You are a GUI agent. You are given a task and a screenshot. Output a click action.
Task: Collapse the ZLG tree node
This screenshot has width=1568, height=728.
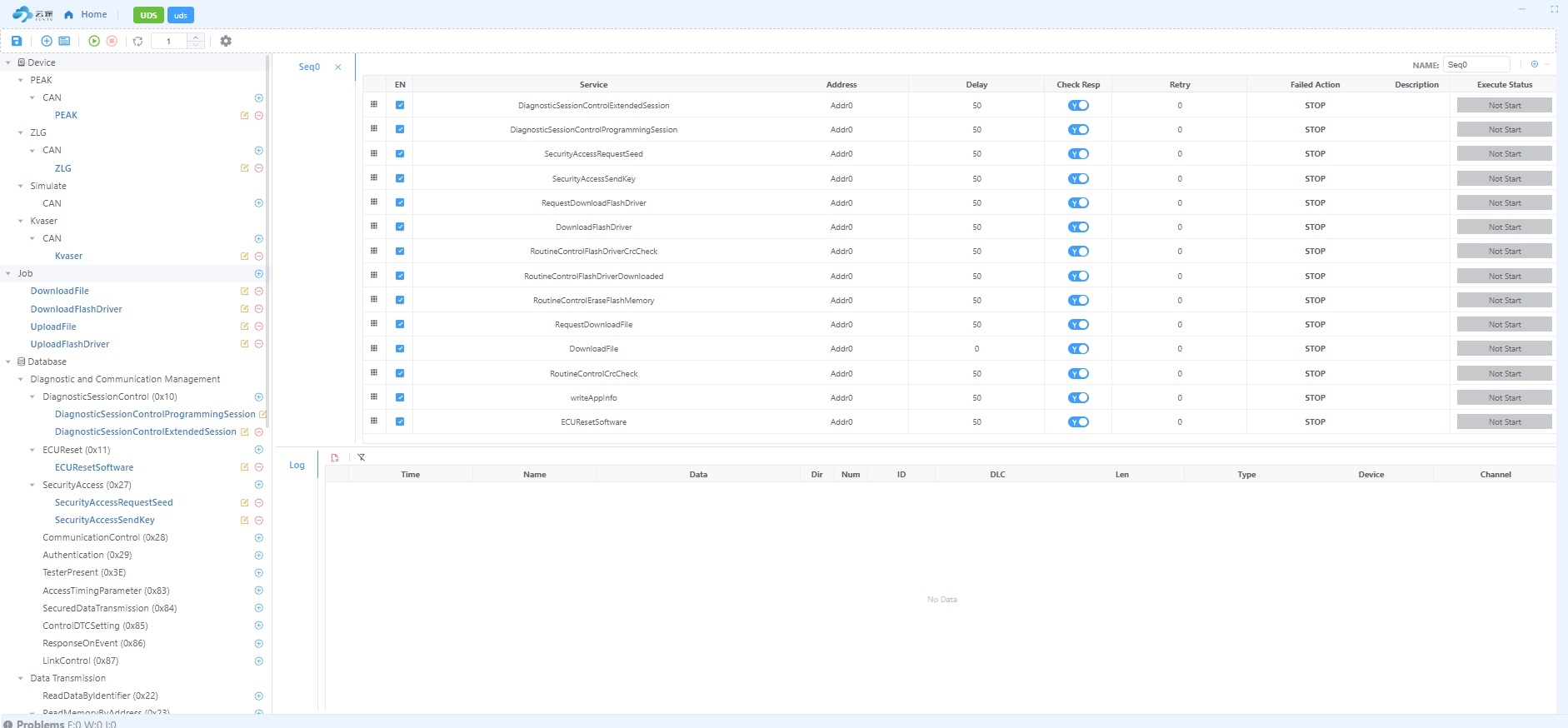pyautogui.click(x=21, y=132)
